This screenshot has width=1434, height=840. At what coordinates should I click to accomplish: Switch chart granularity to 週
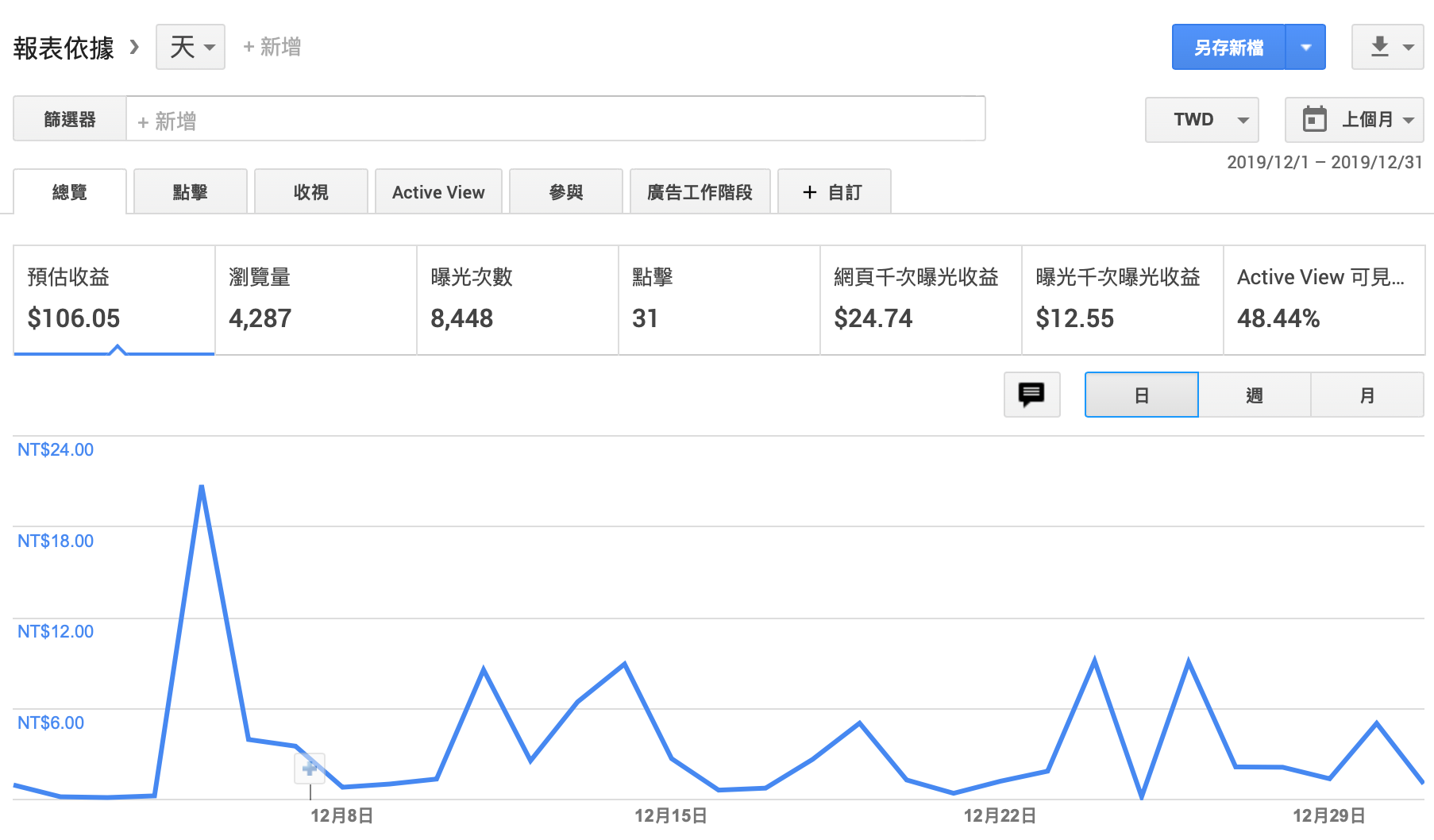[1254, 395]
